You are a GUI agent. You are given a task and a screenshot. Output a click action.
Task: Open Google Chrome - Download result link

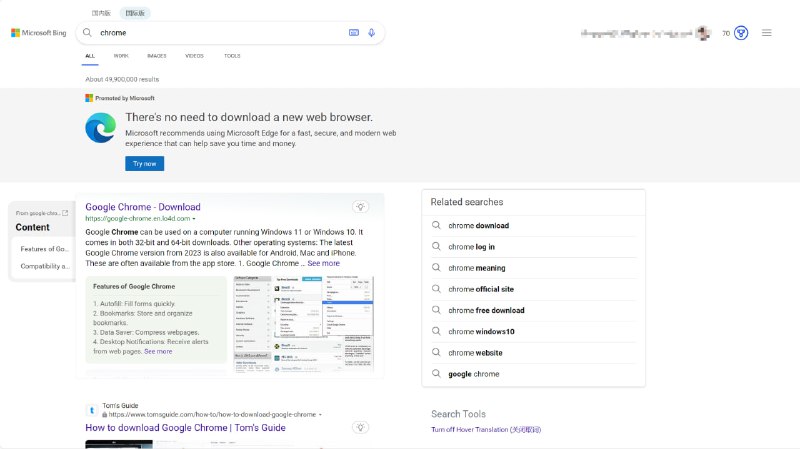[x=143, y=207]
